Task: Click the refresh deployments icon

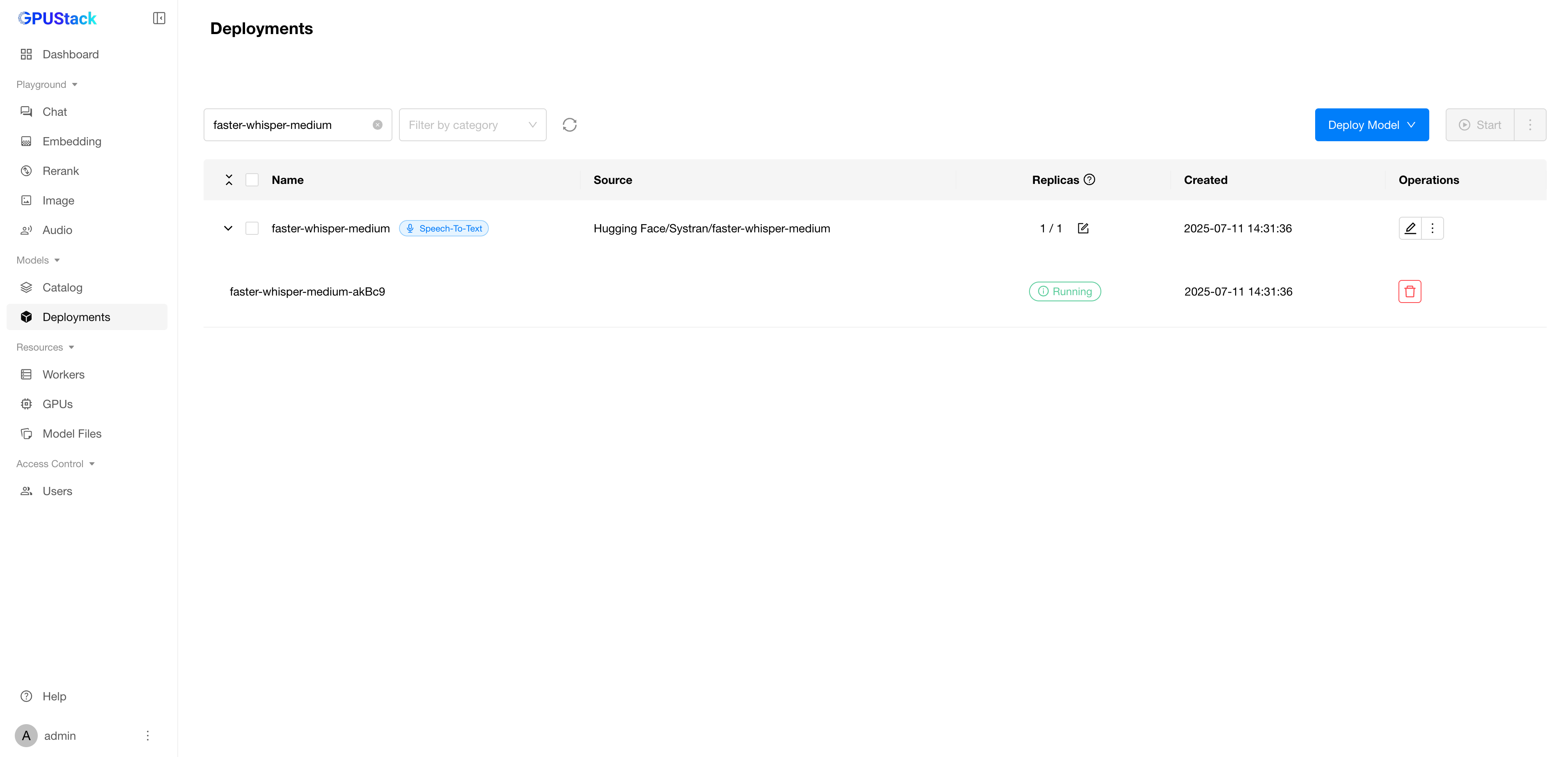Action: 569,125
